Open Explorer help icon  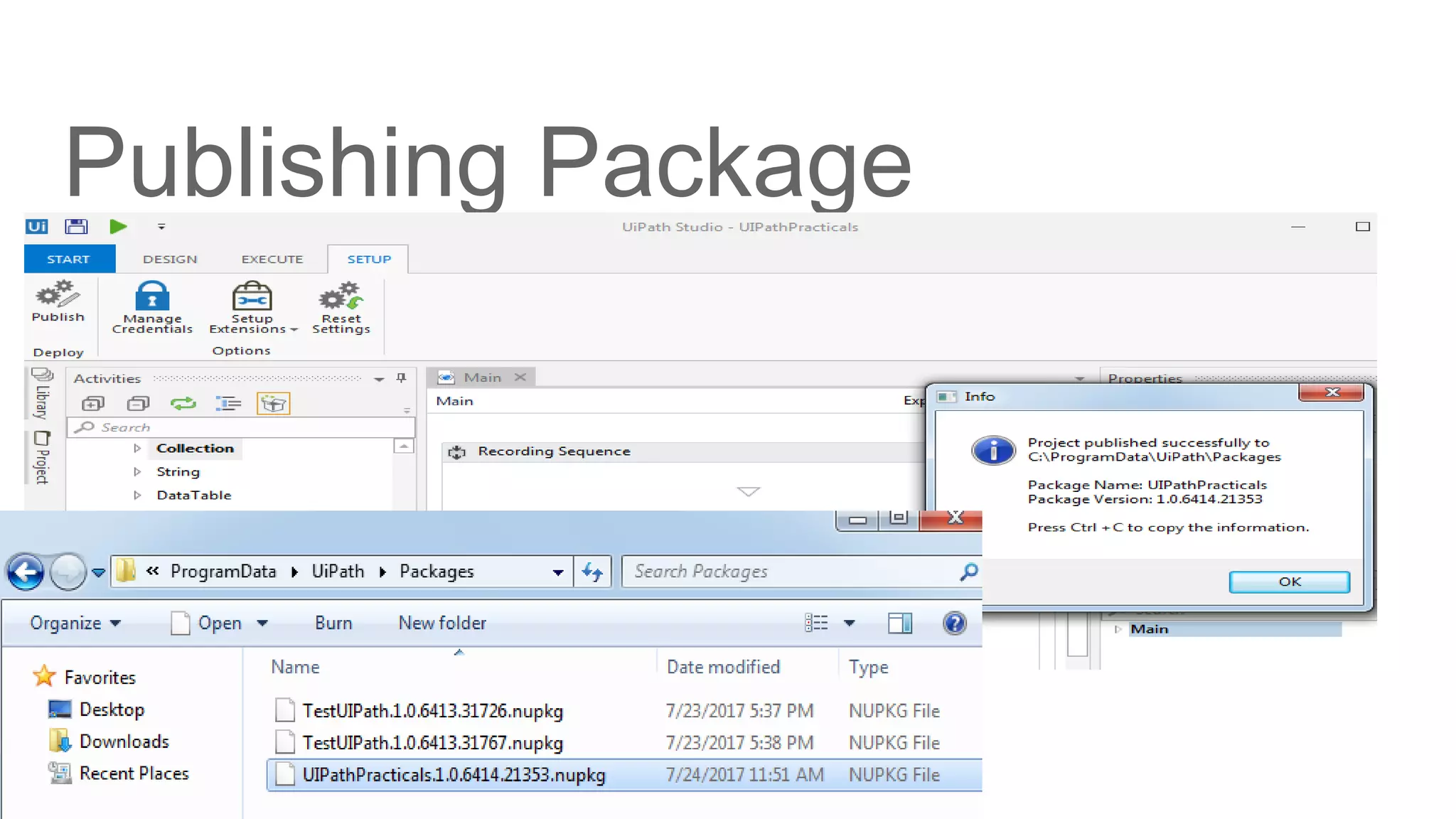(x=955, y=623)
